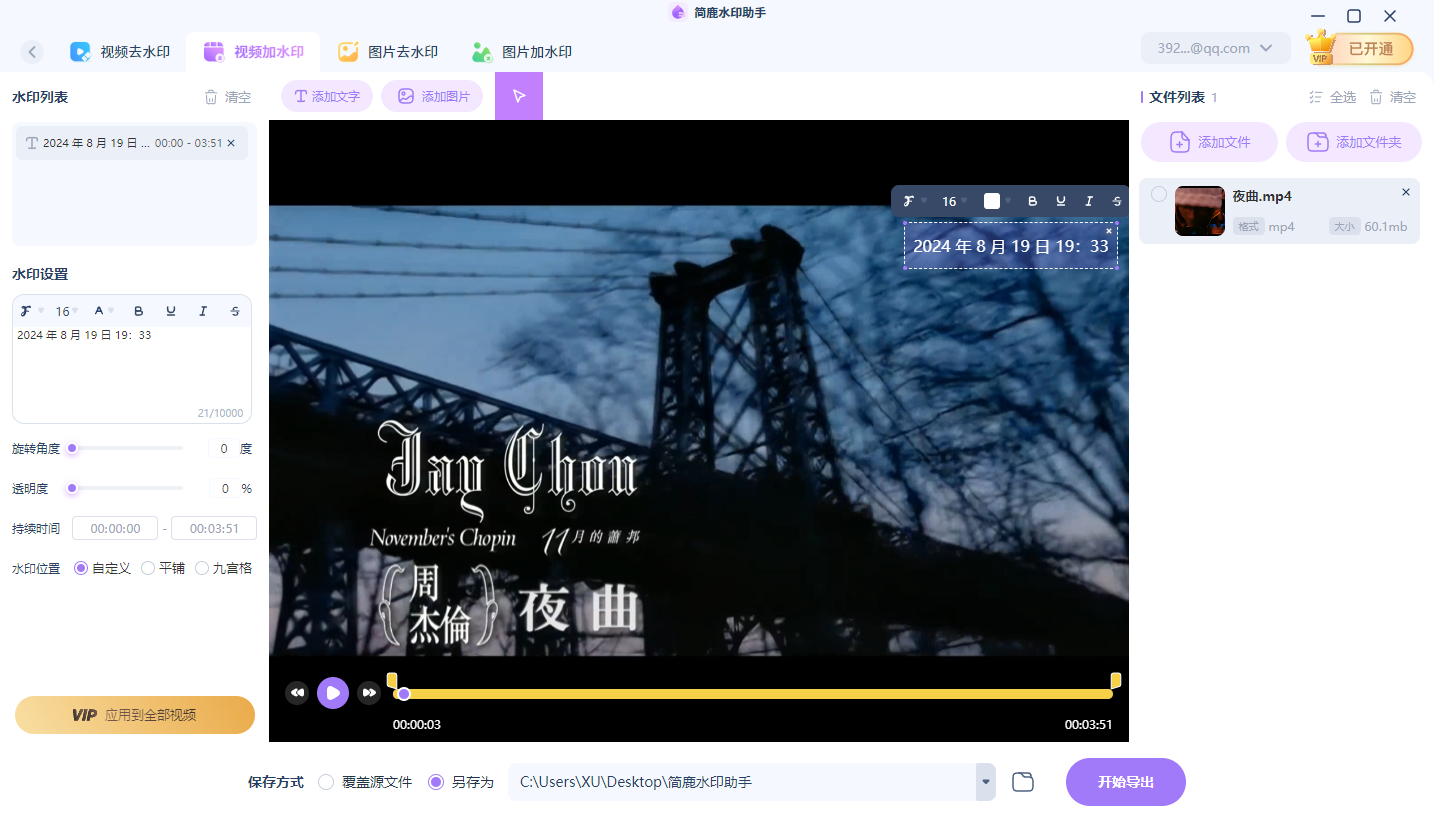
Task: Select the 添加文字 add-text tool
Action: 326,95
